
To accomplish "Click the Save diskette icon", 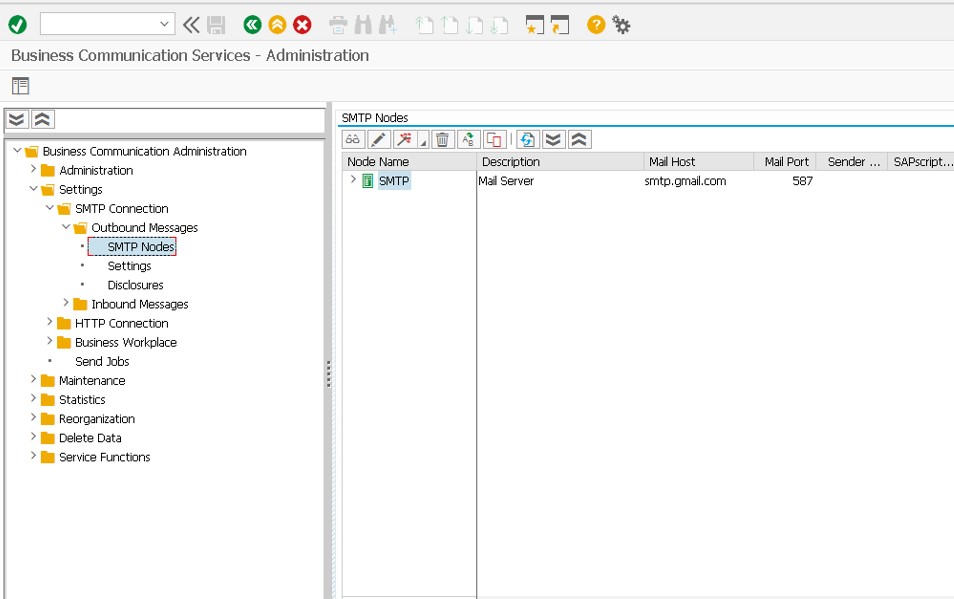I will 216,25.
